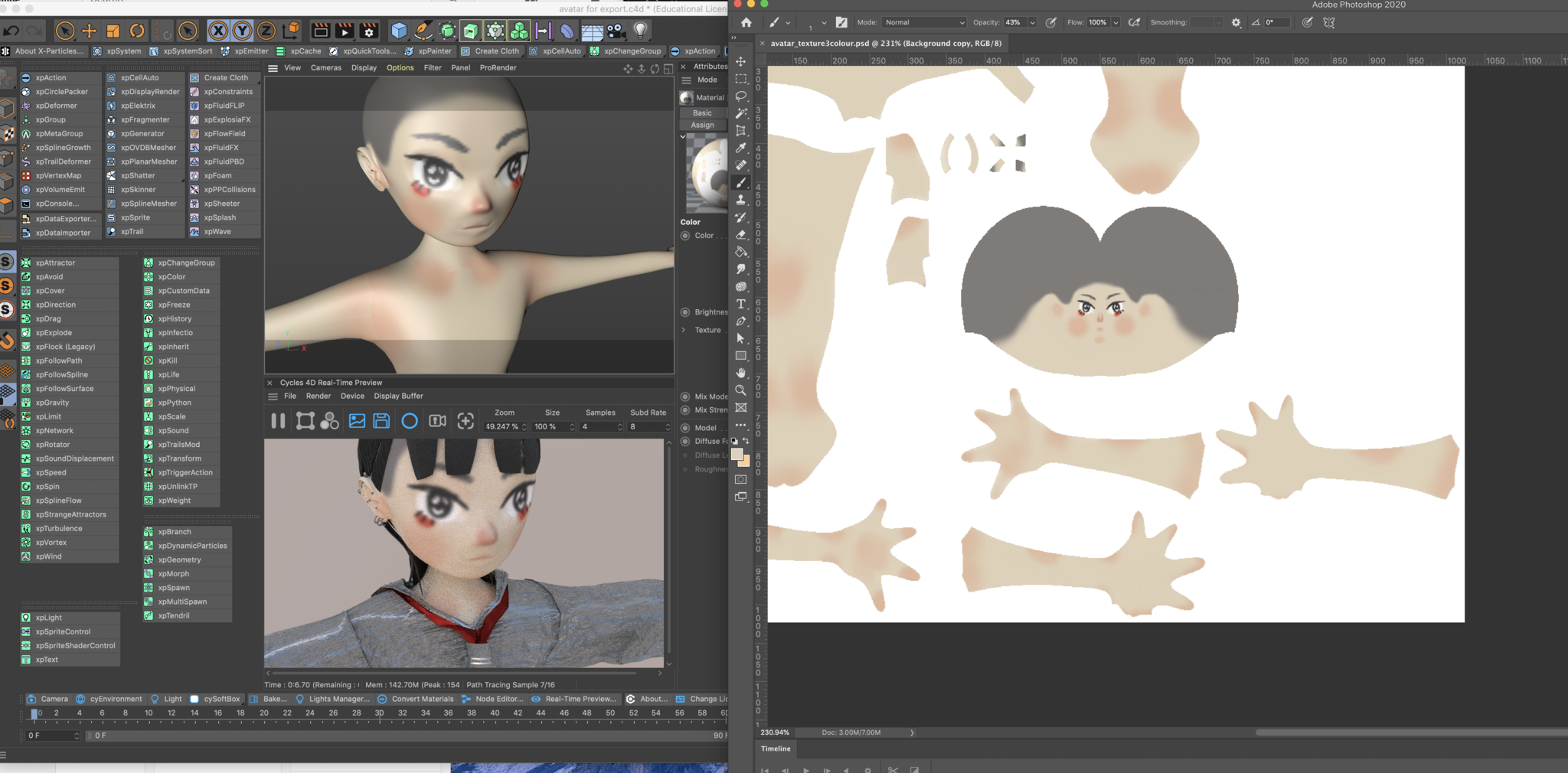Toggle pressure for opacity in Photoshop
The height and width of the screenshot is (773, 1568).
pos(1051,22)
